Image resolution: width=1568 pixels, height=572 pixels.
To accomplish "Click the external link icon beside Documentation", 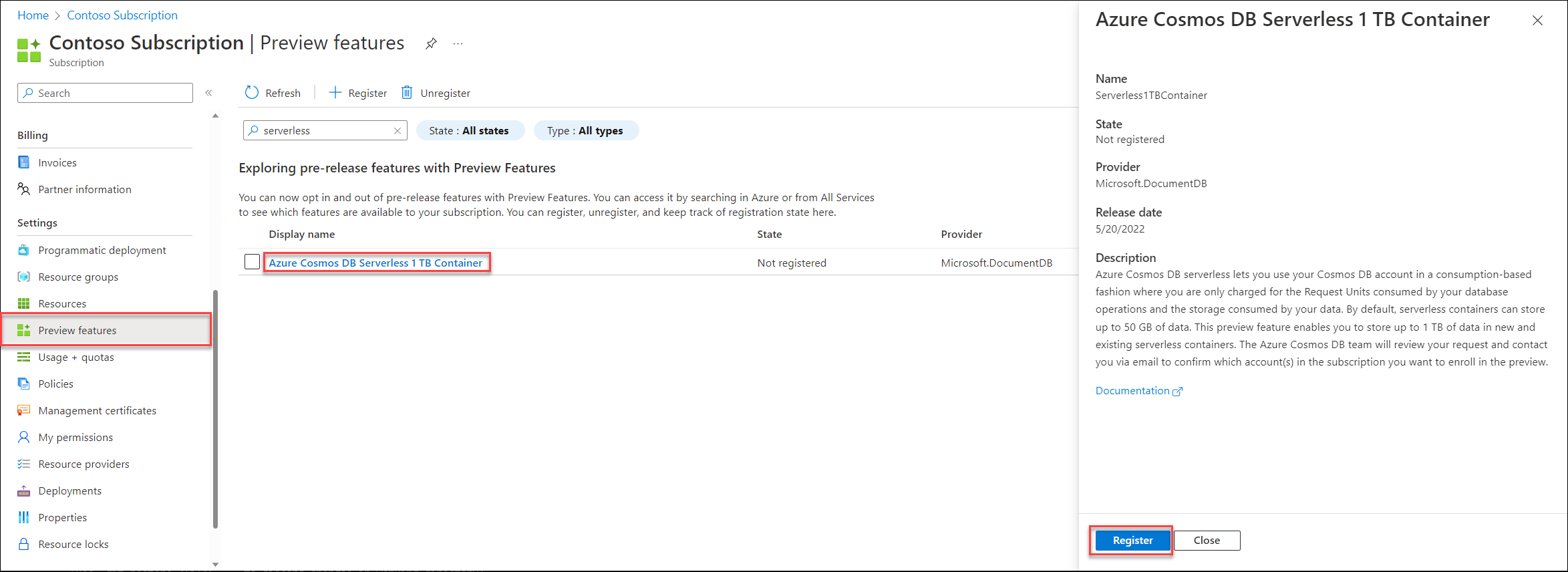I will point(1177,392).
